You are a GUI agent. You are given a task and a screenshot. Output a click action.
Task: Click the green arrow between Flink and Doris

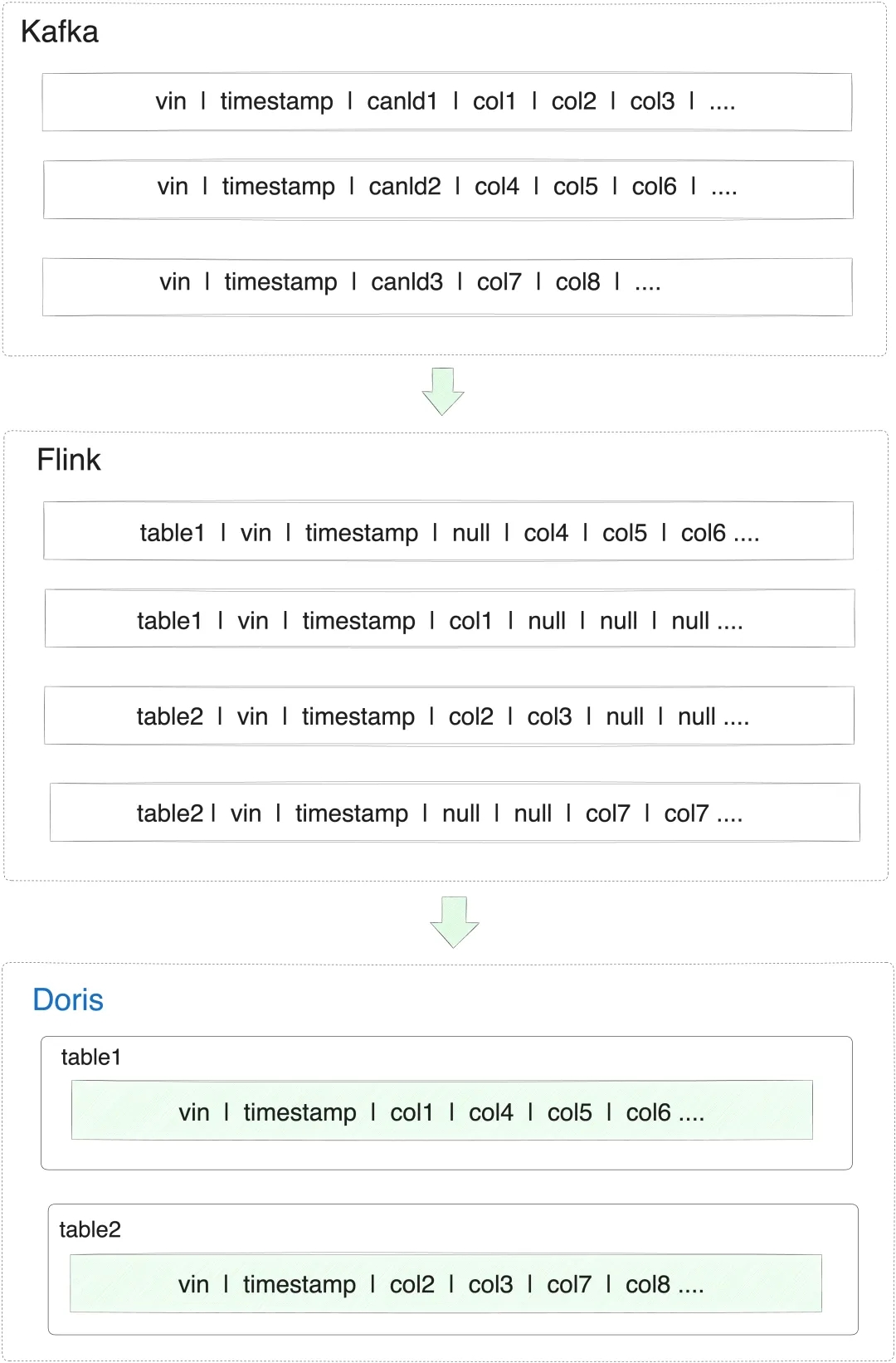(x=455, y=922)
